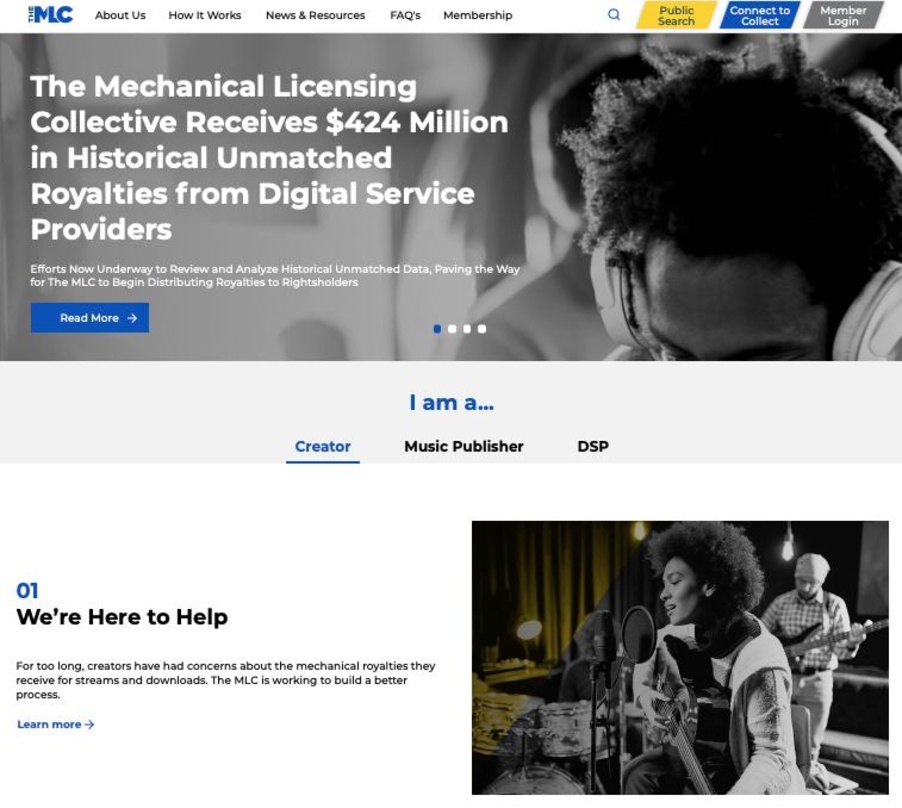Click the yellow Public Search button

click(676, 16)
